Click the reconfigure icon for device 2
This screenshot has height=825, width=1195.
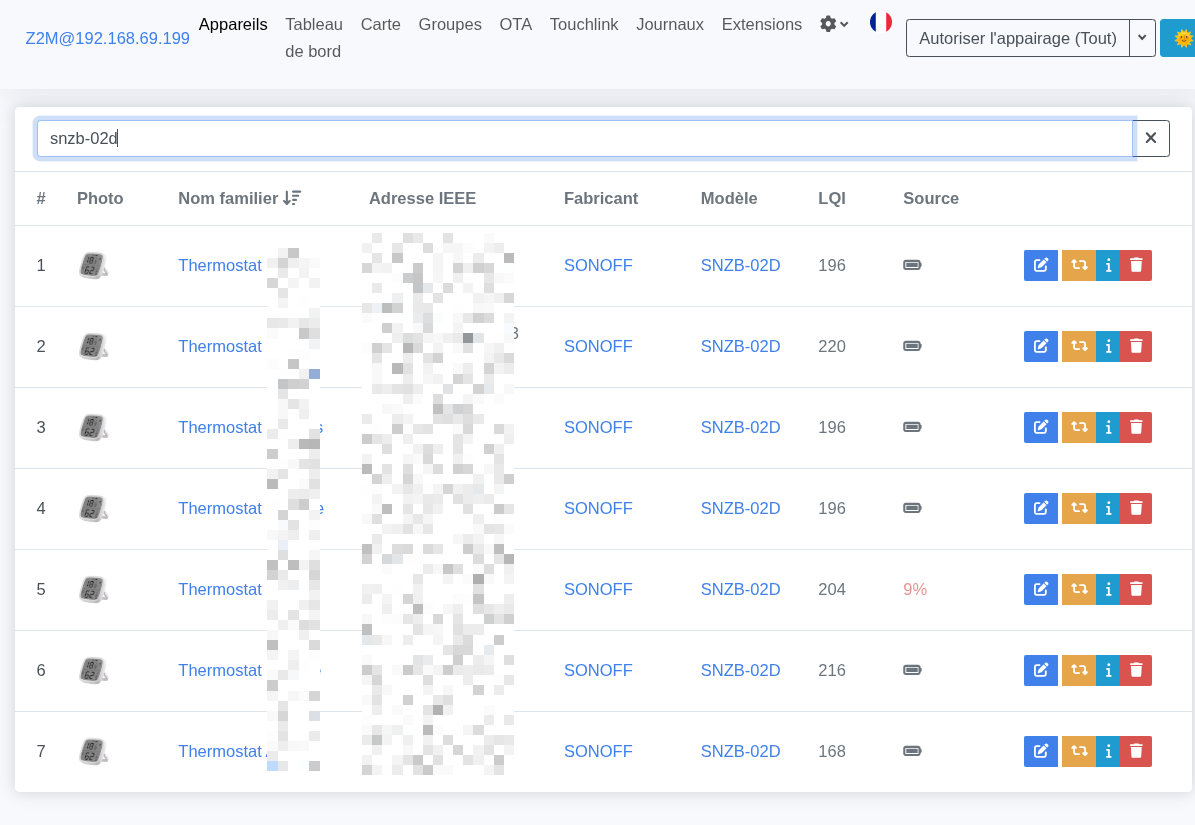tap(1079, 346)
